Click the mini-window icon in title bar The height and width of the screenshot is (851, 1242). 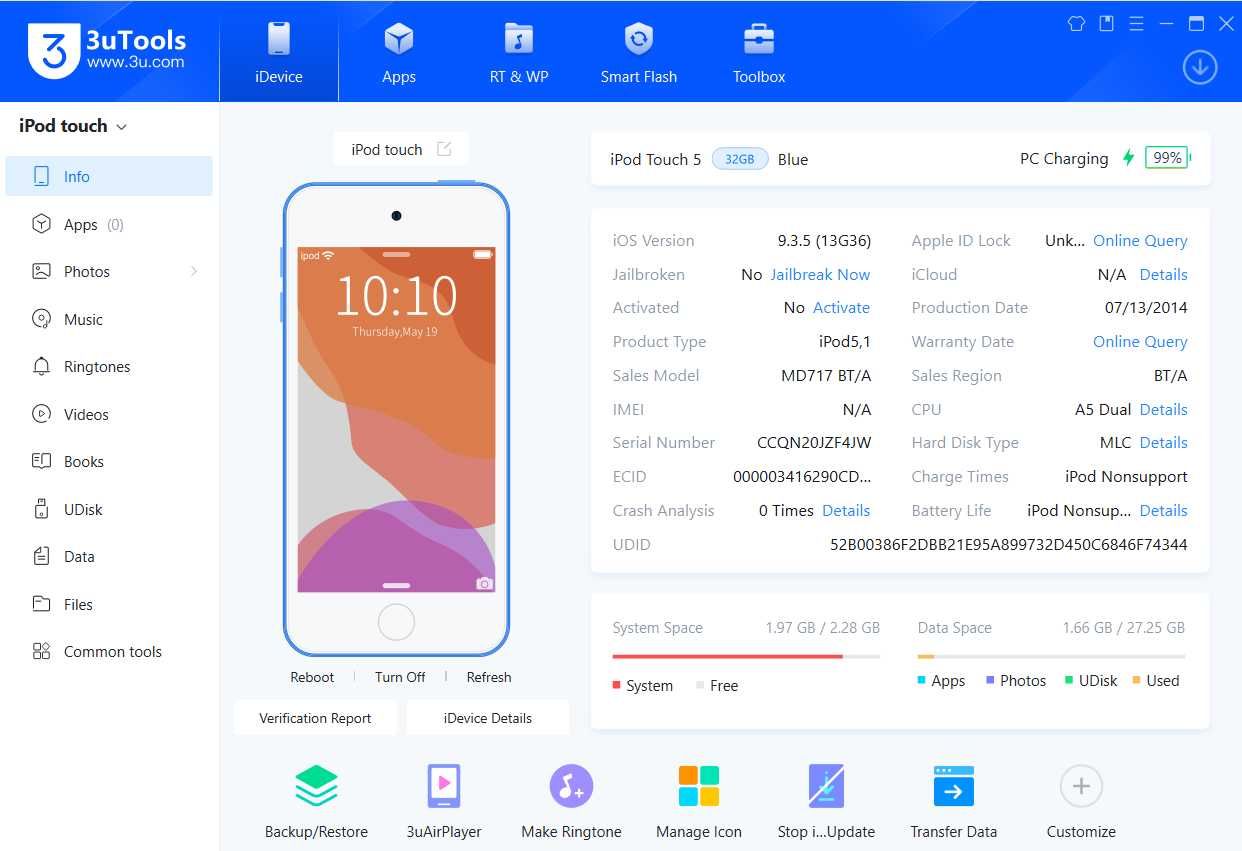click(1106, 23)
